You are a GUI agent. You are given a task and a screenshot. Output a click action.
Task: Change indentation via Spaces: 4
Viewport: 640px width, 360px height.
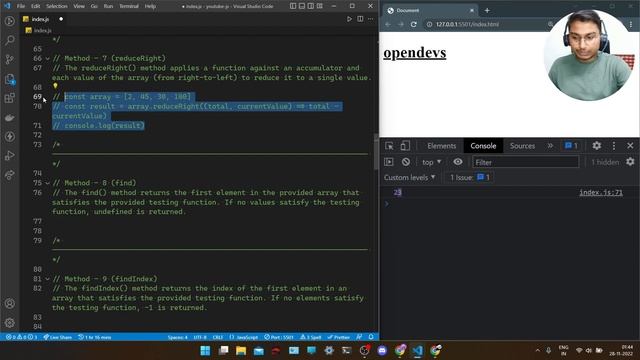coord(178,337)
